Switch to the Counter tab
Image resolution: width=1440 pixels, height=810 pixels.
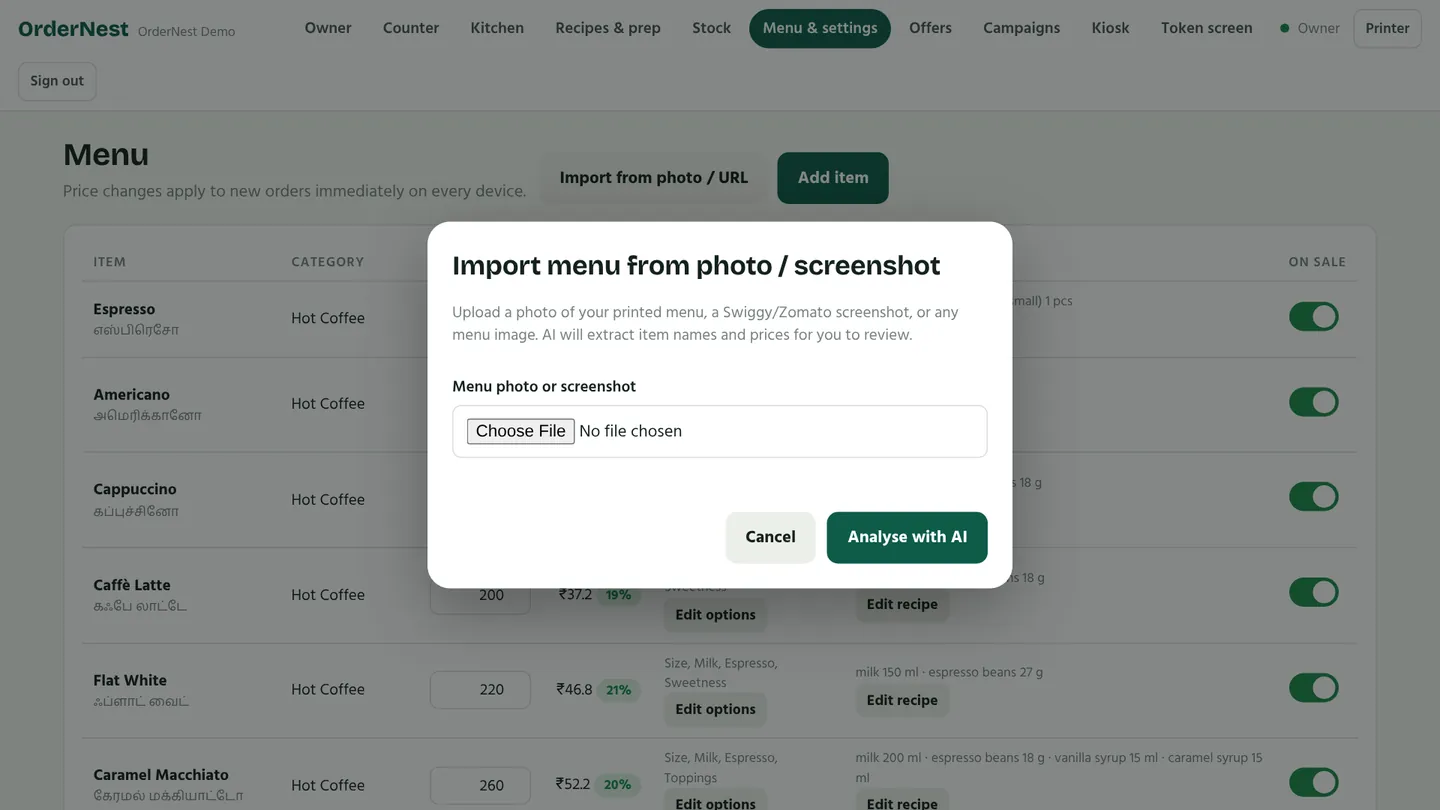coord(411,28)
